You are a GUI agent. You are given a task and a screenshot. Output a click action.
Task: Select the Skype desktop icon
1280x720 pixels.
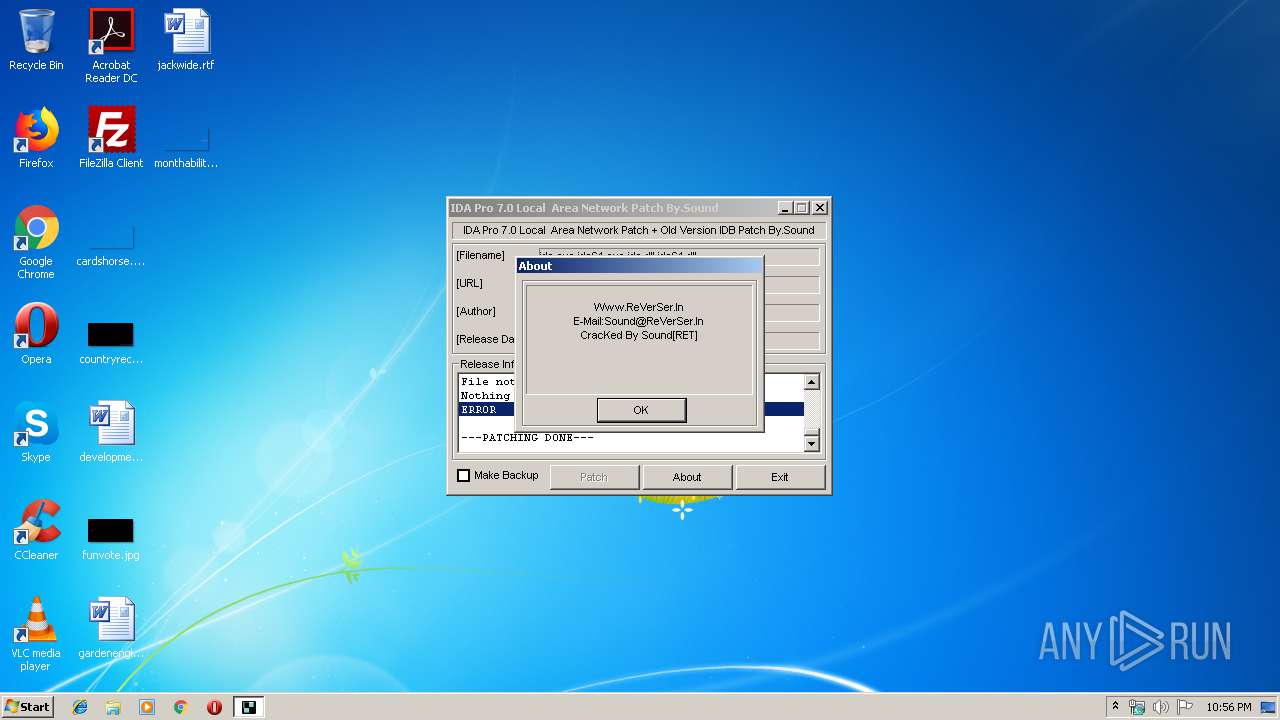coord(36,432)
